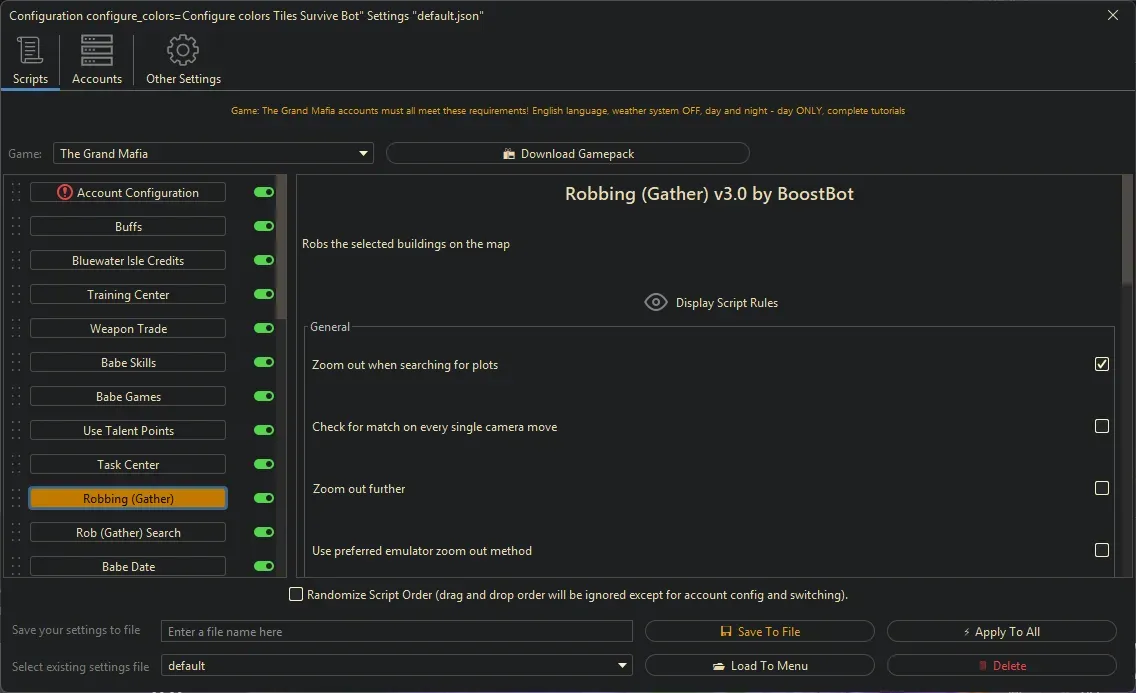
Task: Switch to the Accounts tab
Action: (96, 61)
